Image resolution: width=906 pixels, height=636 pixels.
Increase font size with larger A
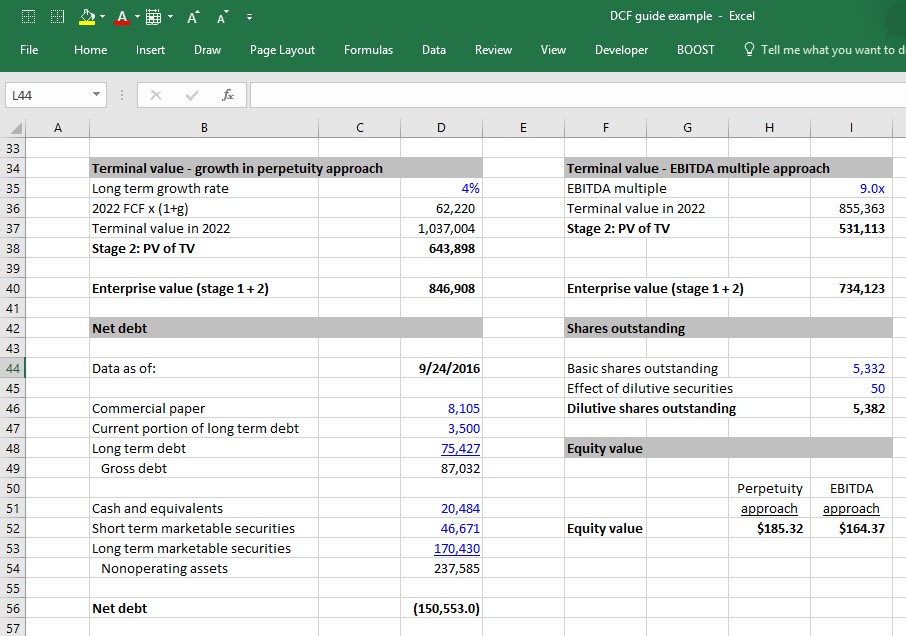pyautogui.click(x=193, y=17)
